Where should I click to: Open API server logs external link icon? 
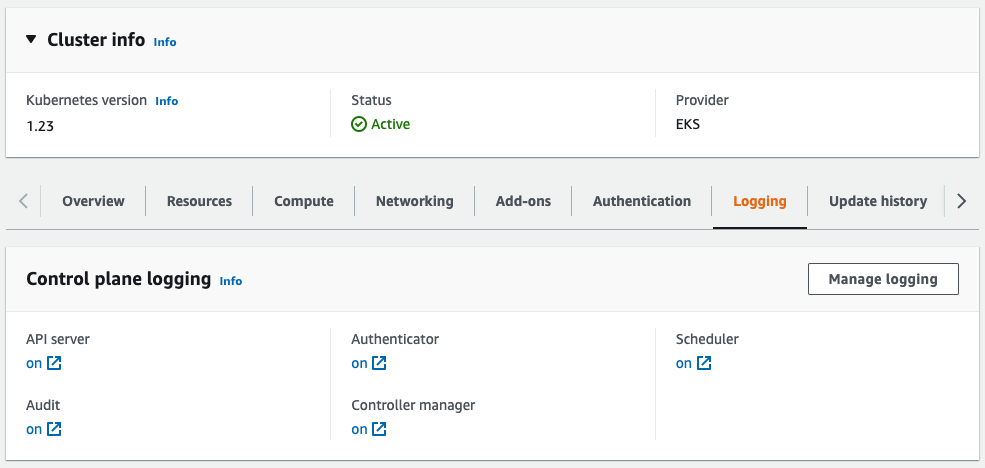tap(54, 363)
